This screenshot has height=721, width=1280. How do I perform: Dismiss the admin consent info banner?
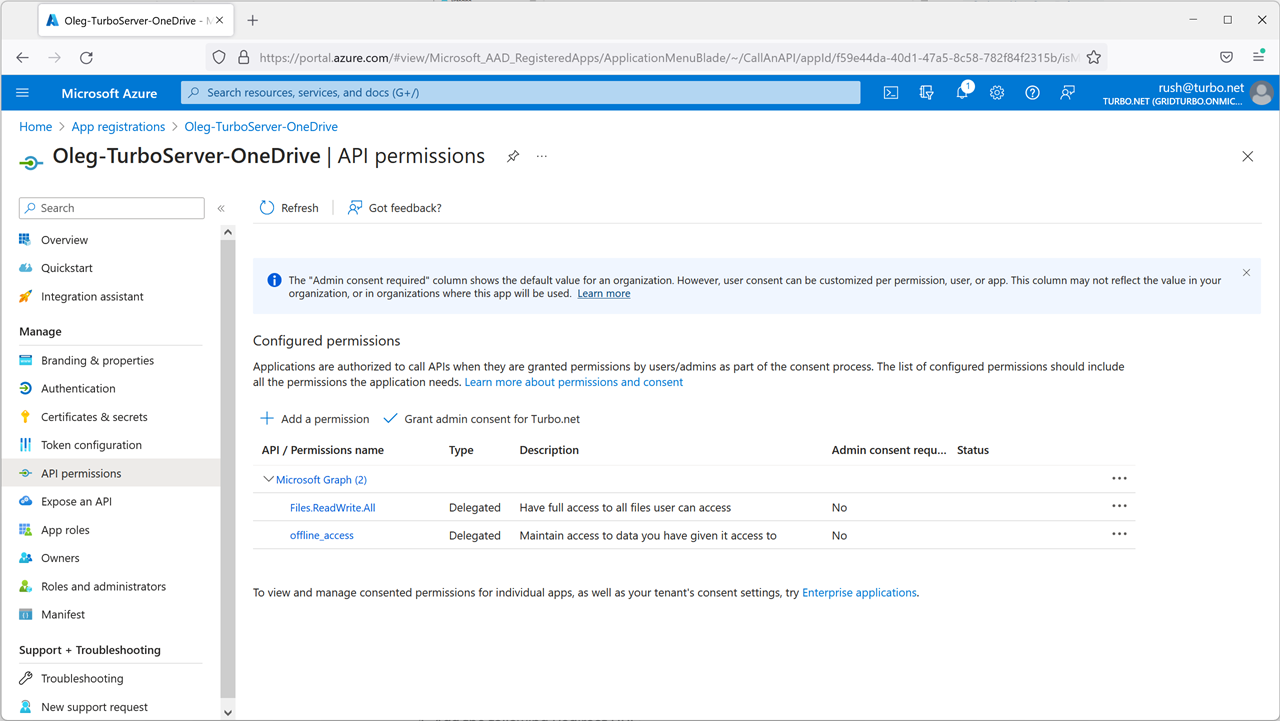coord(1246,272)
